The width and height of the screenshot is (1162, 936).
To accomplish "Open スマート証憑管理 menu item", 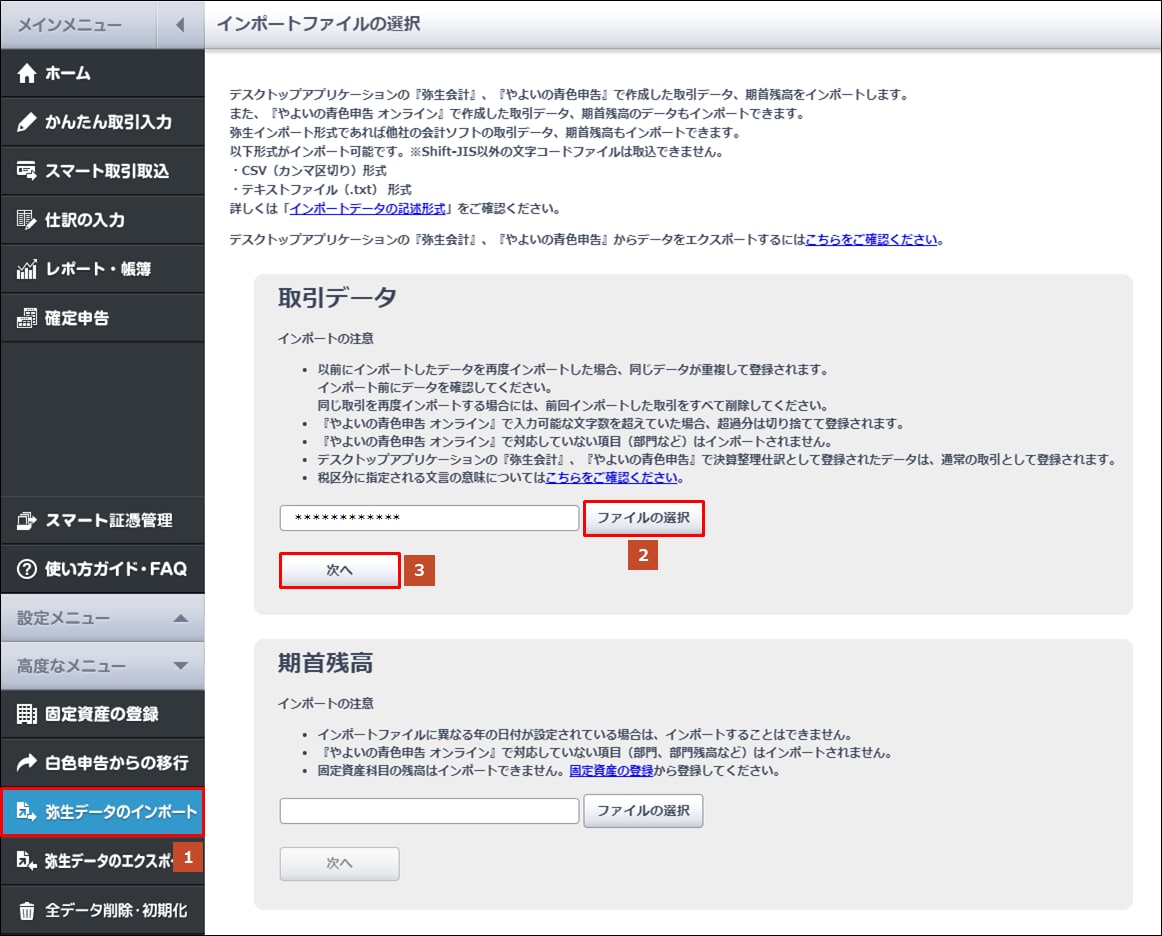I will tap(102, 520).
